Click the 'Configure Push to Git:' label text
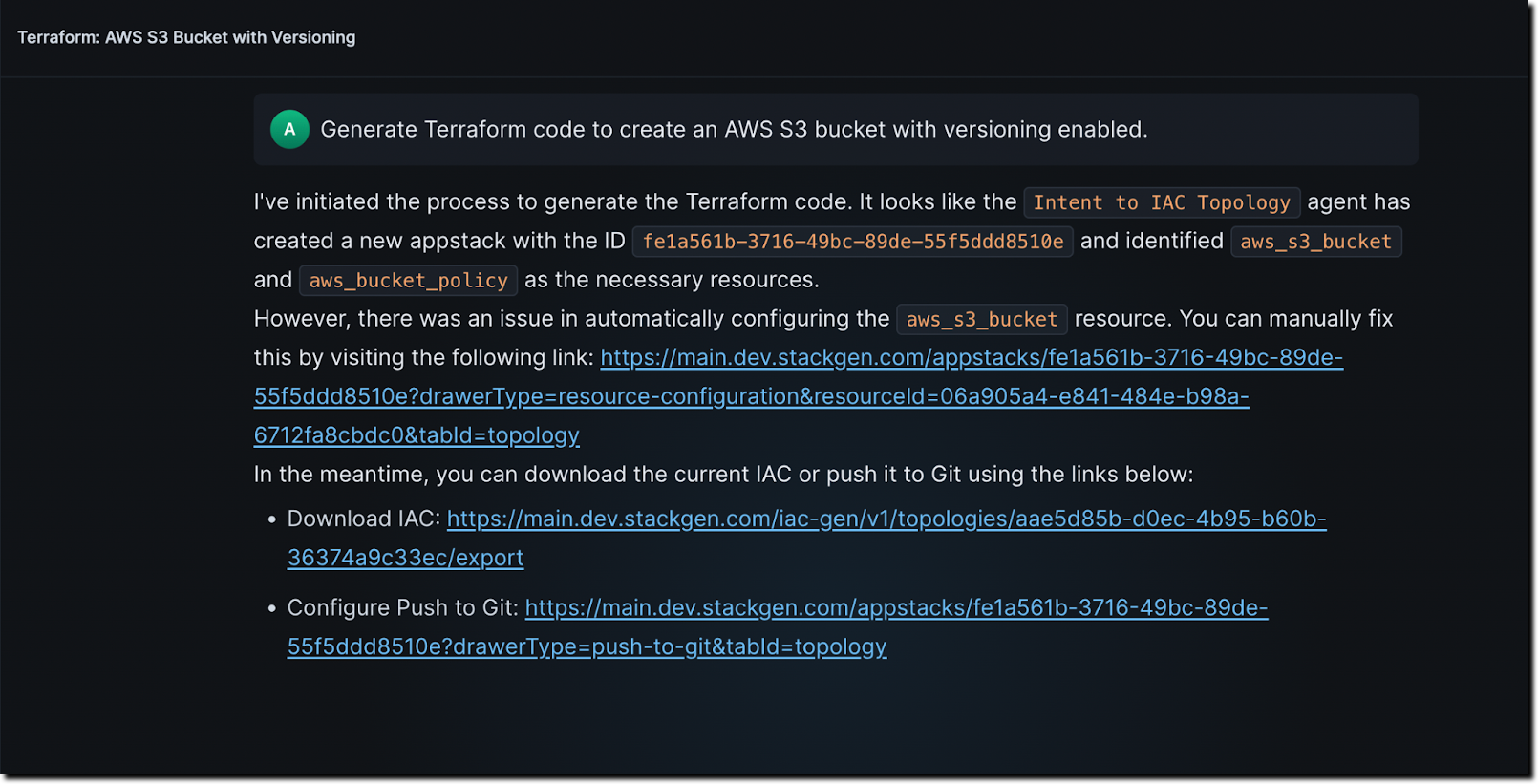The height and width of the screenshot is (784, 1538). 403,607
